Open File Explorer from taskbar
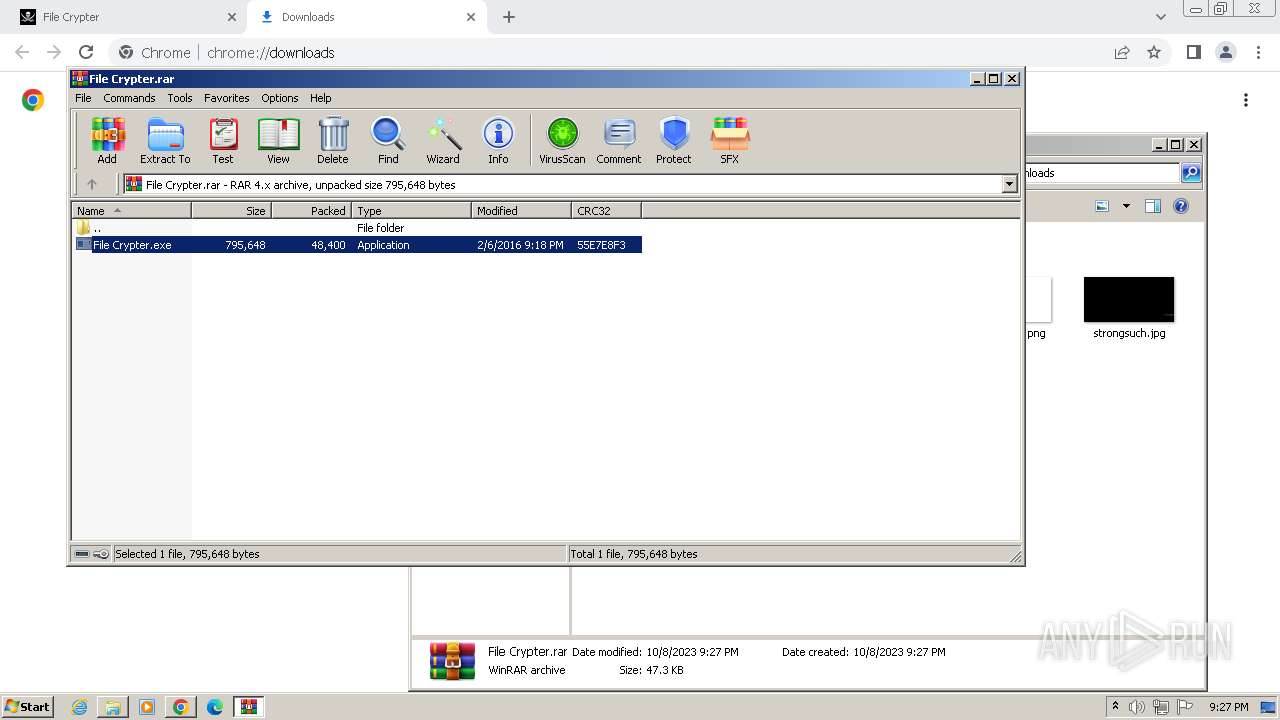Viewport: 1280px width, 720px height. point(113,707)
